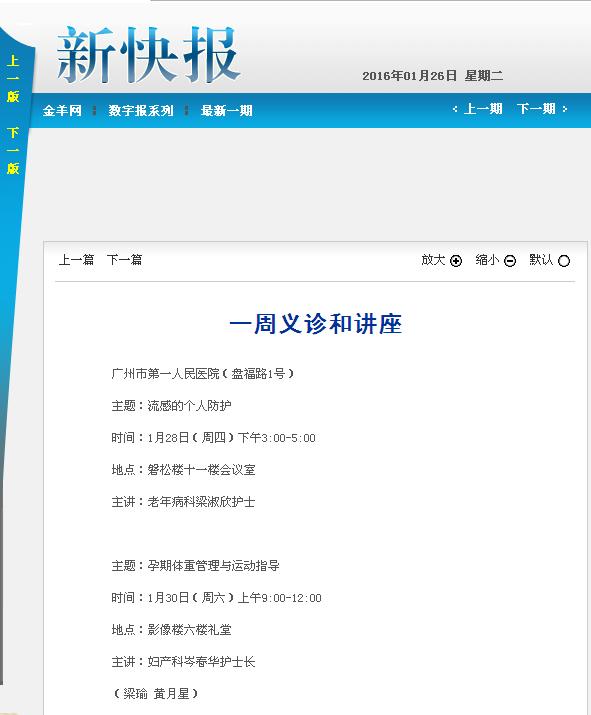This screenshot has height=715, width=591.
Task: Click the date 2016年01月26日 星期二
Action: (x=433, y=76)
